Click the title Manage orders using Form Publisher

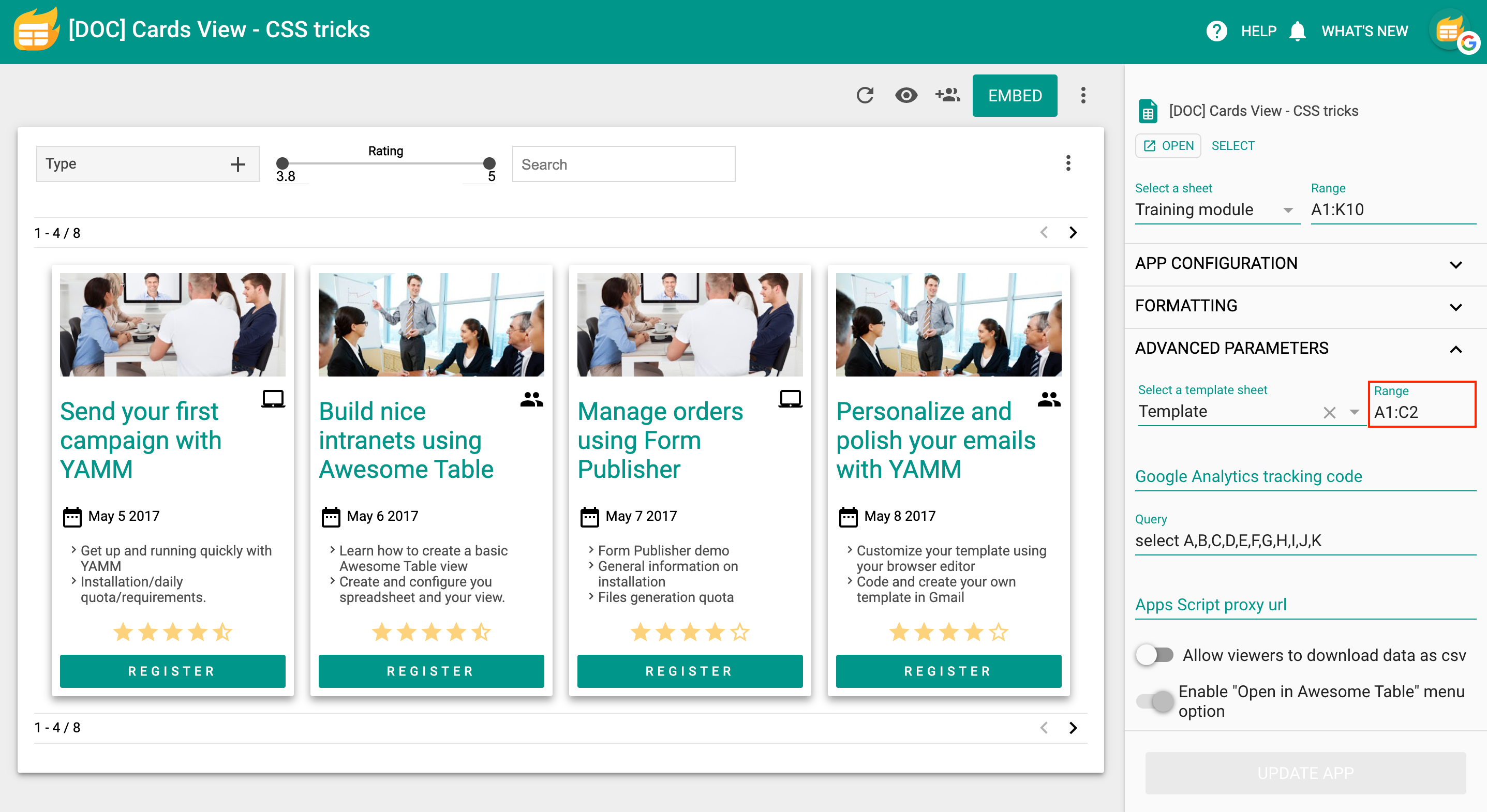660,440
